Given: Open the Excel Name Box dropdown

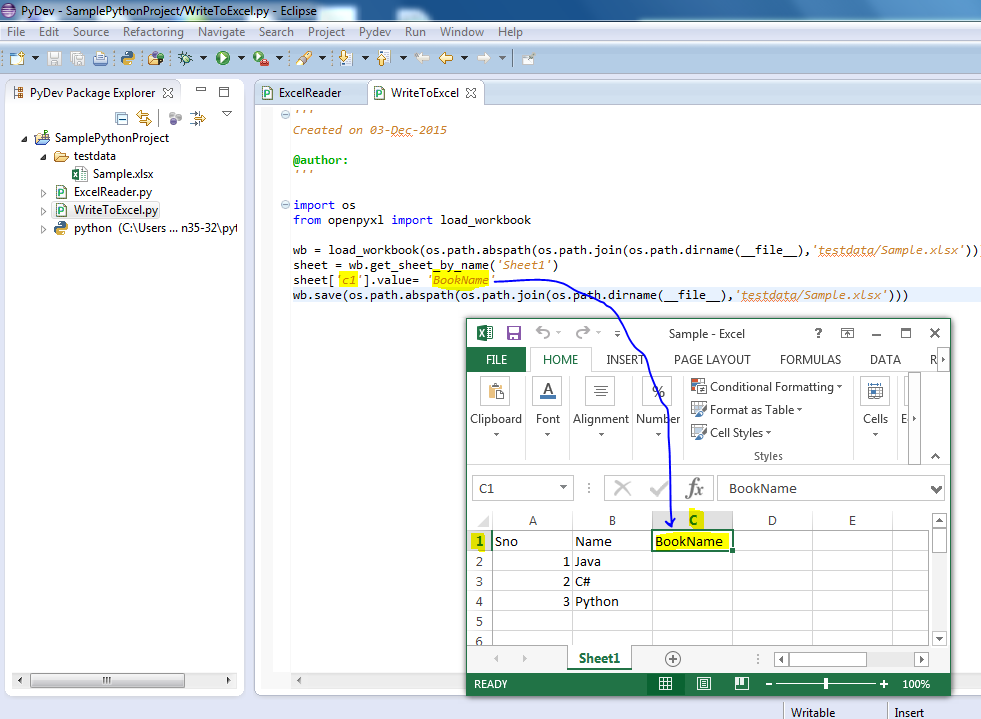Looking at the screenshot, I should click(x=563, y=489).
